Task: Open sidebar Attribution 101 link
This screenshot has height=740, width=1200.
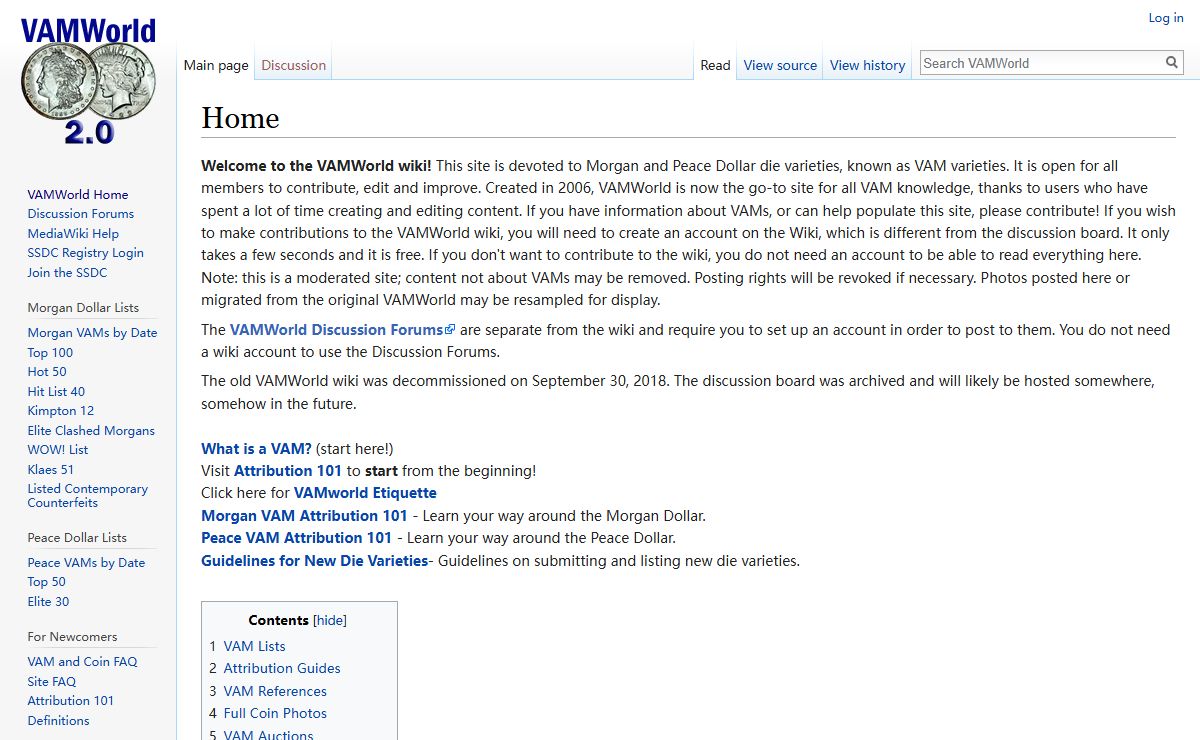Action: pos(71,700)
